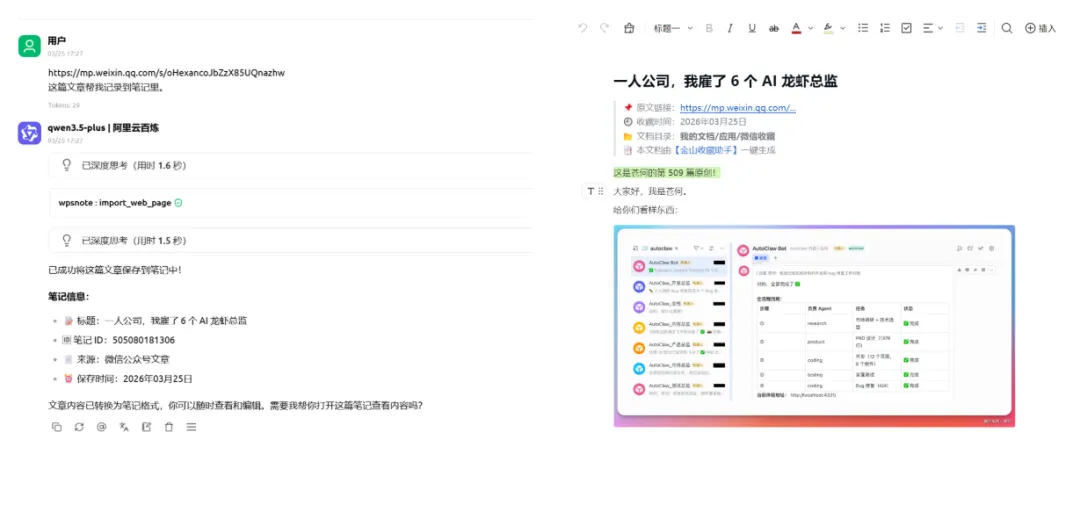Mention with the @ icon below reply
1080x512 pixels.
tap(101, 427)
